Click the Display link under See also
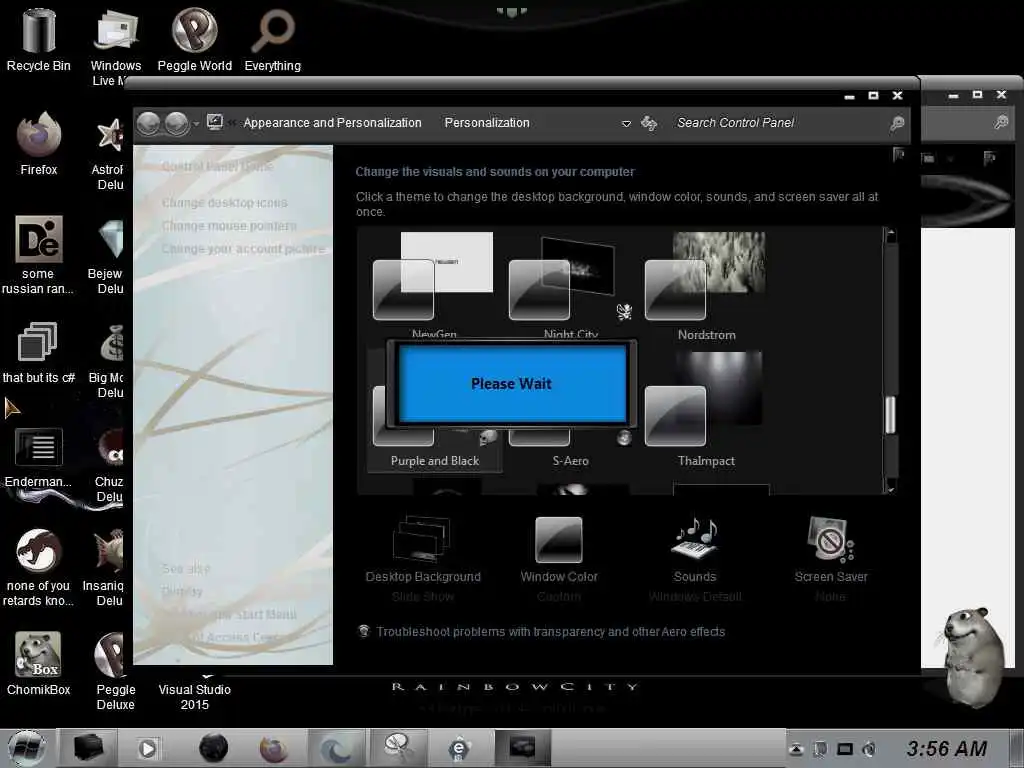This screenshot has height=768, width=1024. tap(182, 591)
